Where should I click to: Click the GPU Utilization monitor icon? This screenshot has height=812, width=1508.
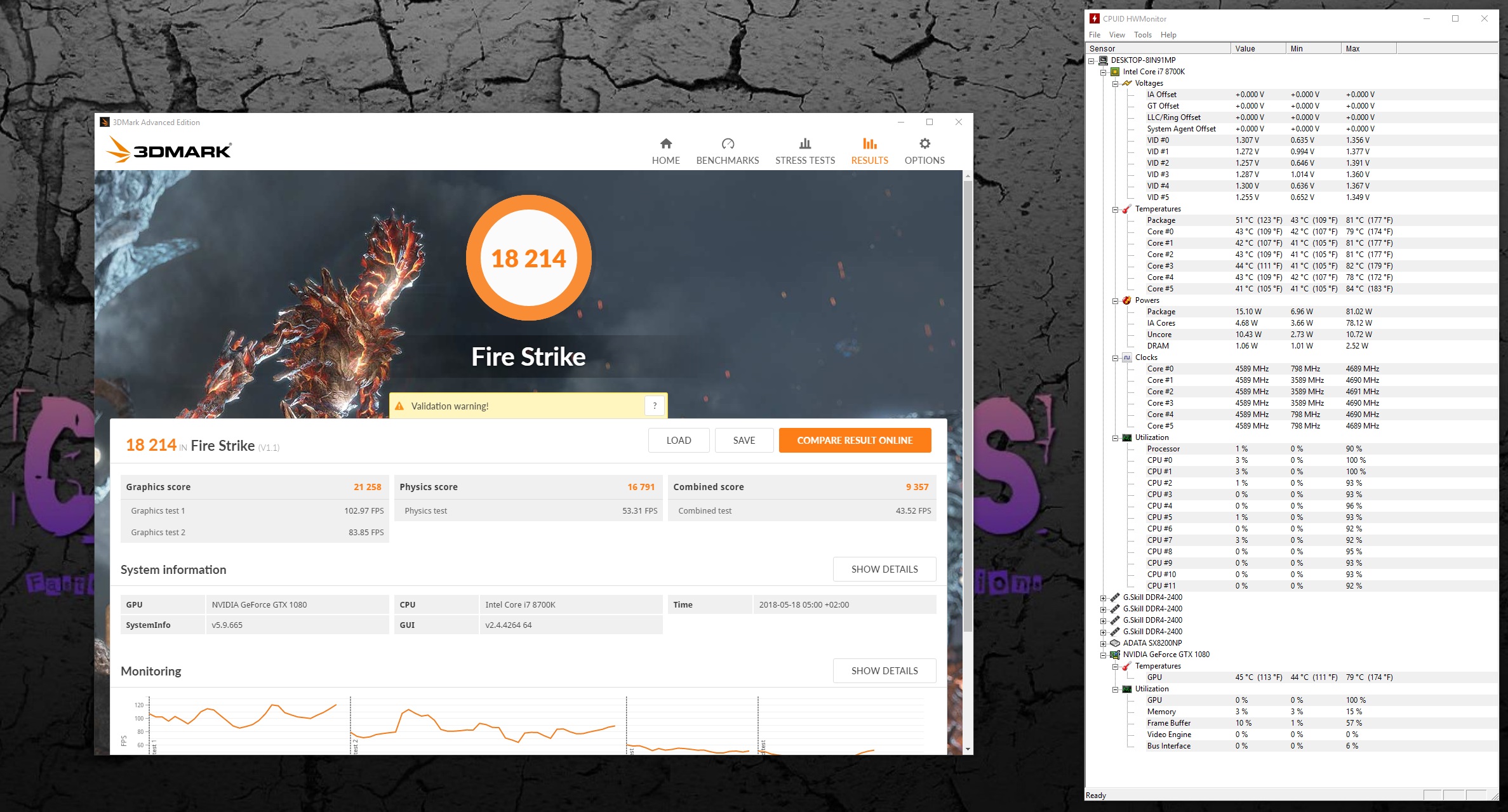(x=1127, y=689)
